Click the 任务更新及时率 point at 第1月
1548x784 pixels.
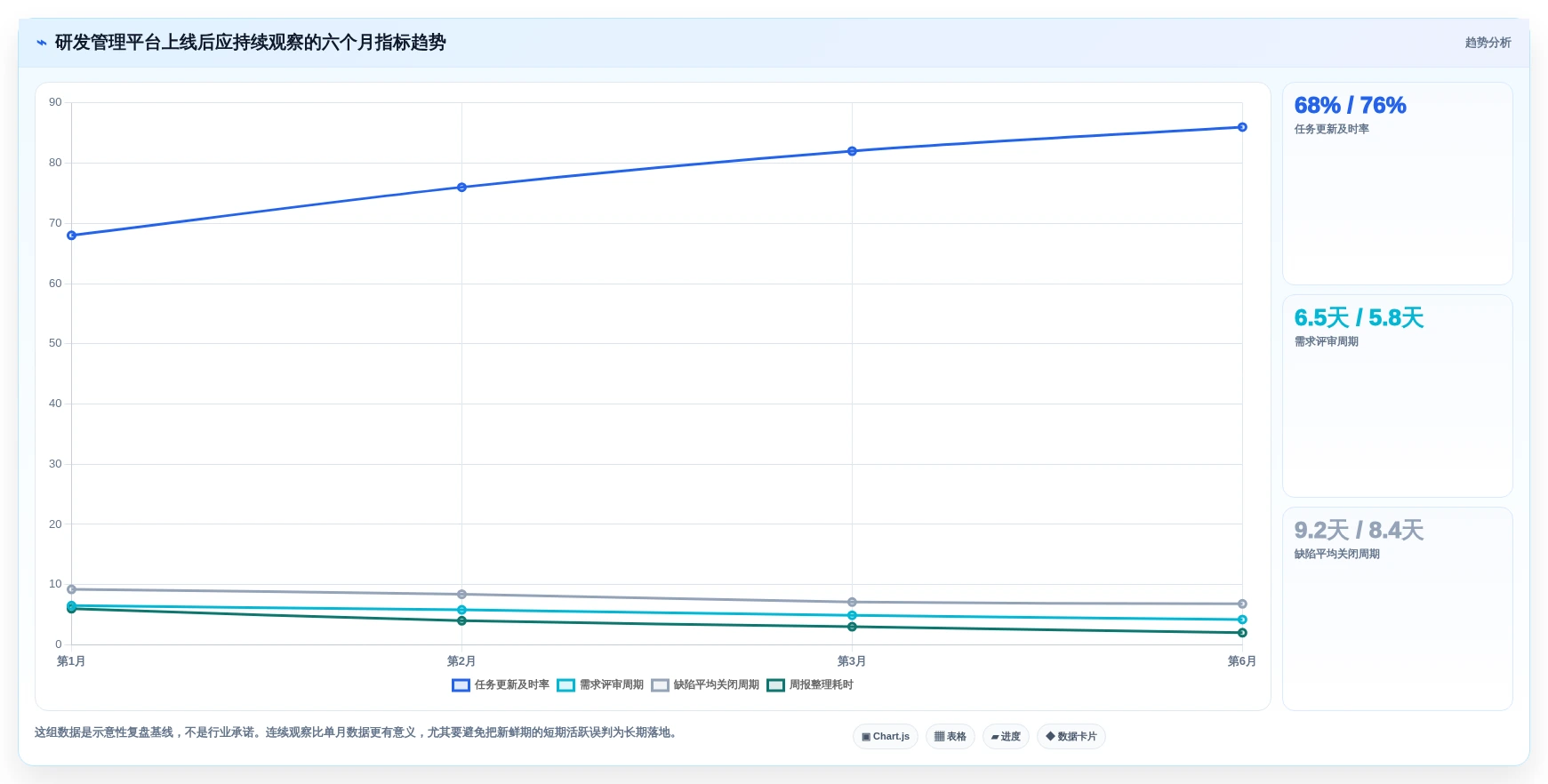pos(71,236)
